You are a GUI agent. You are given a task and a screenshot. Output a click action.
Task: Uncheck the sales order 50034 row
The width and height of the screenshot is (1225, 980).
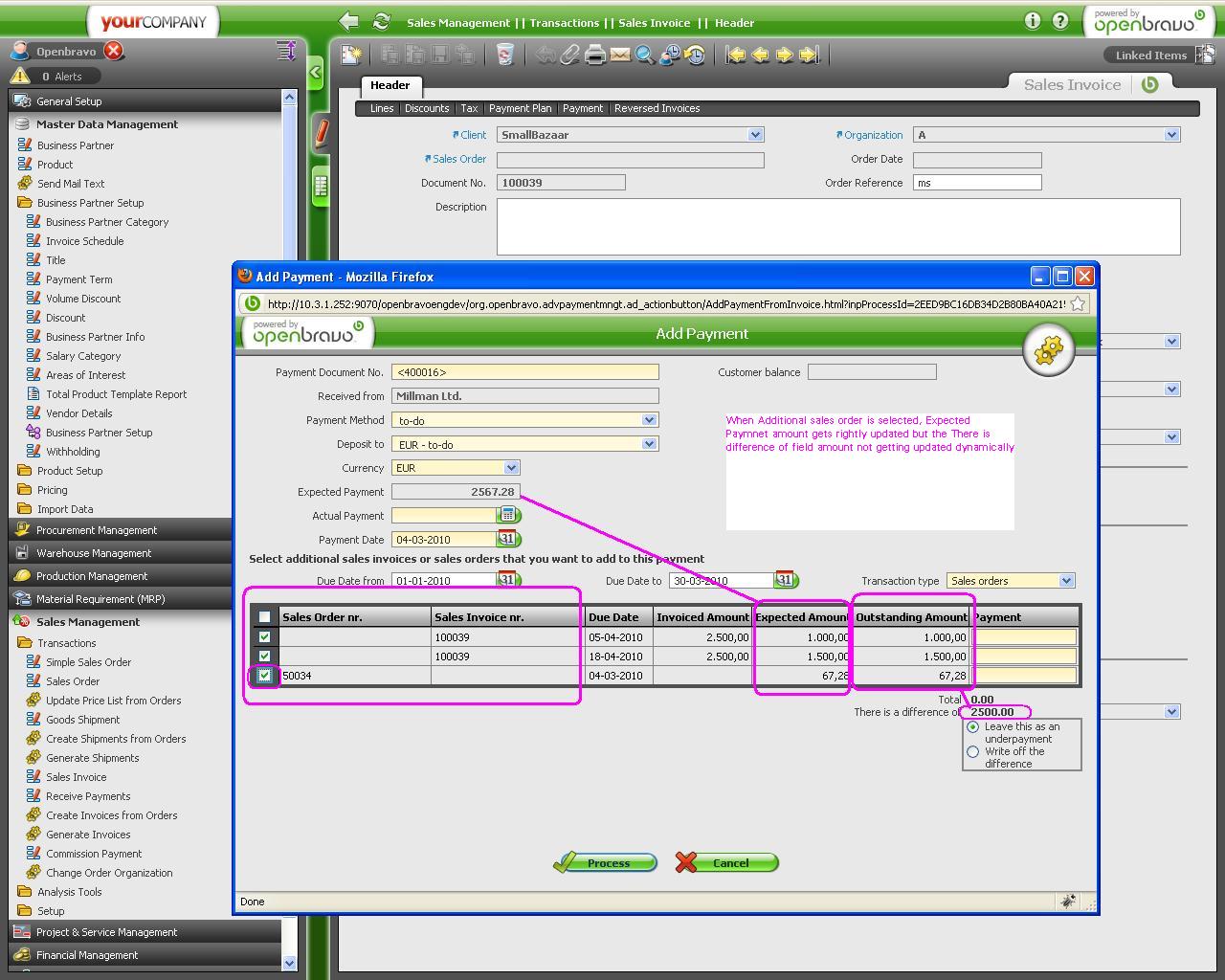(x=265, y=676)
